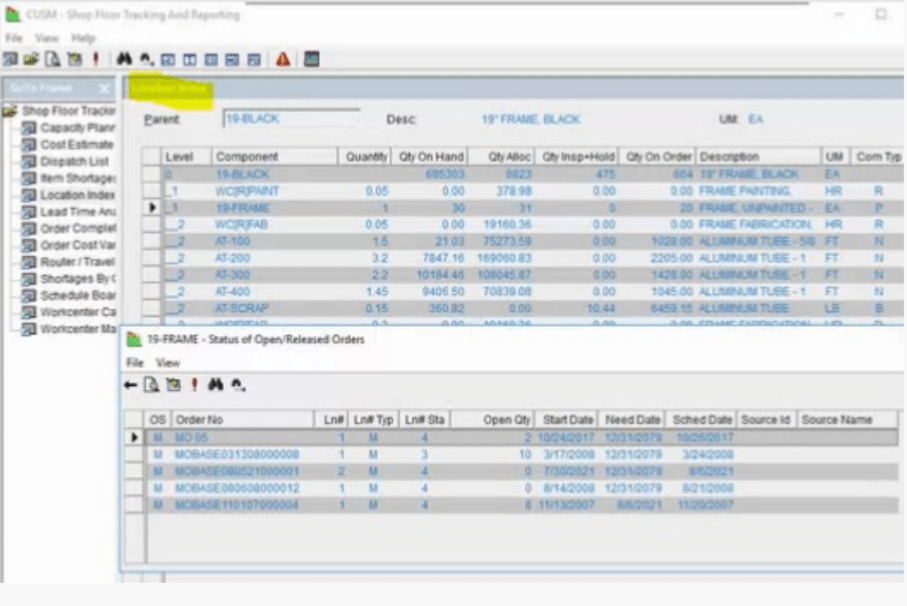Click the Need Date column header
This screenshot has height=606, width=907.
pyautogui.click(x=631, y=420)
